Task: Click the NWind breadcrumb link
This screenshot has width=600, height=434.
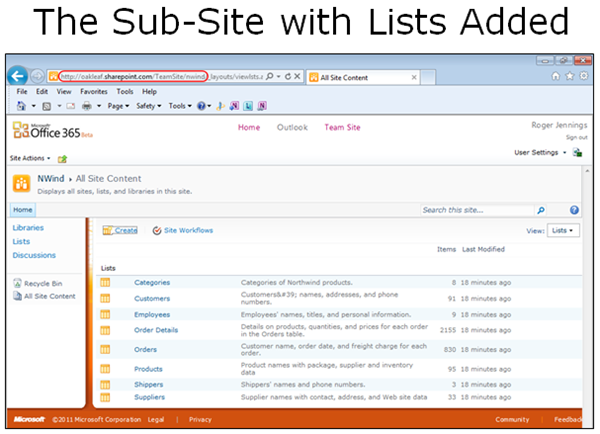Action: 51,179
